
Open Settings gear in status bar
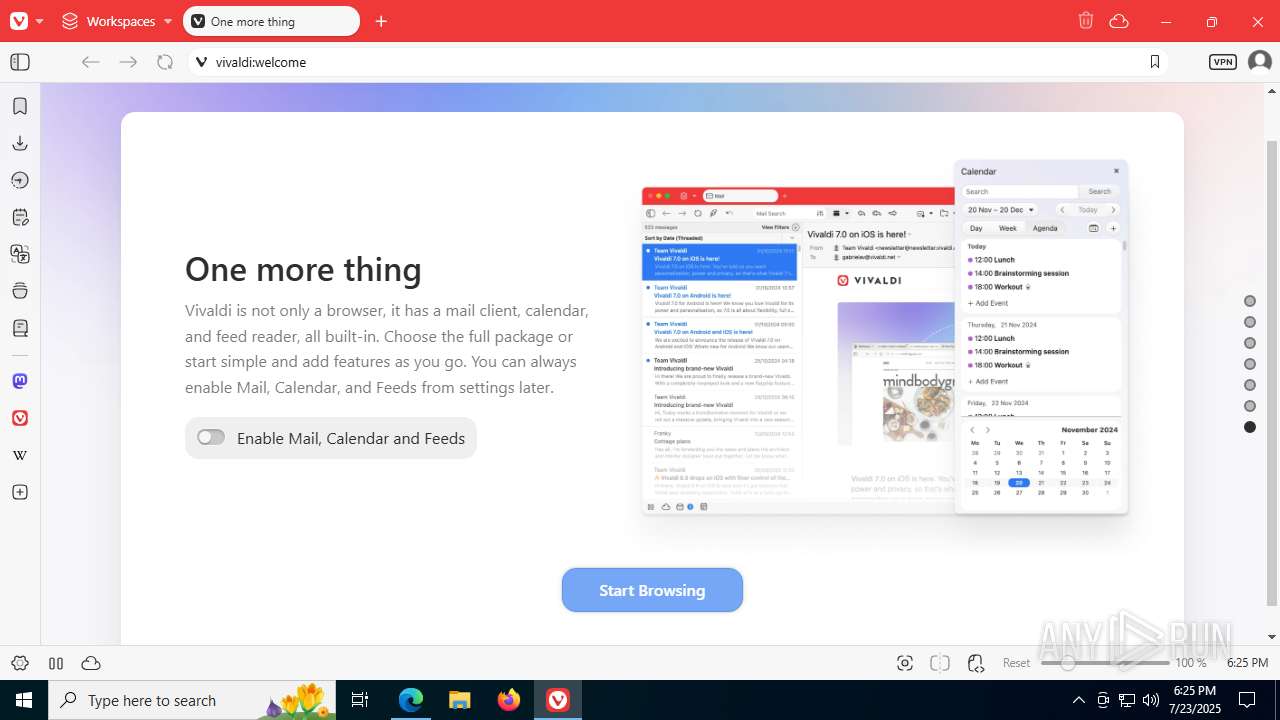click(19, 663)
